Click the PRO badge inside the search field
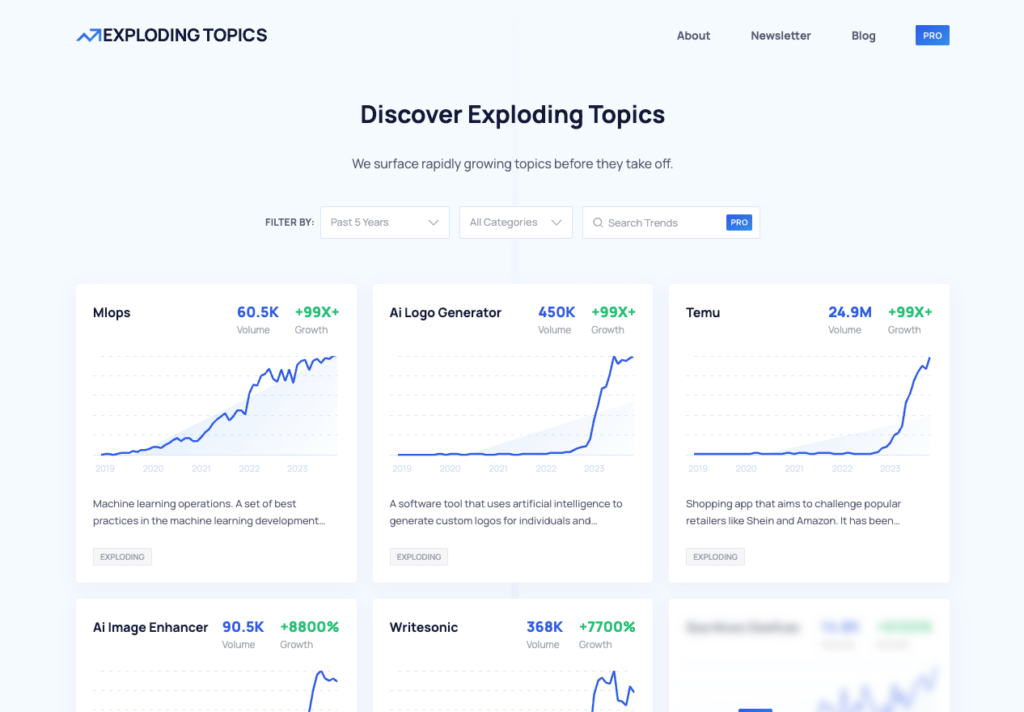 click(x=739, y=222)
